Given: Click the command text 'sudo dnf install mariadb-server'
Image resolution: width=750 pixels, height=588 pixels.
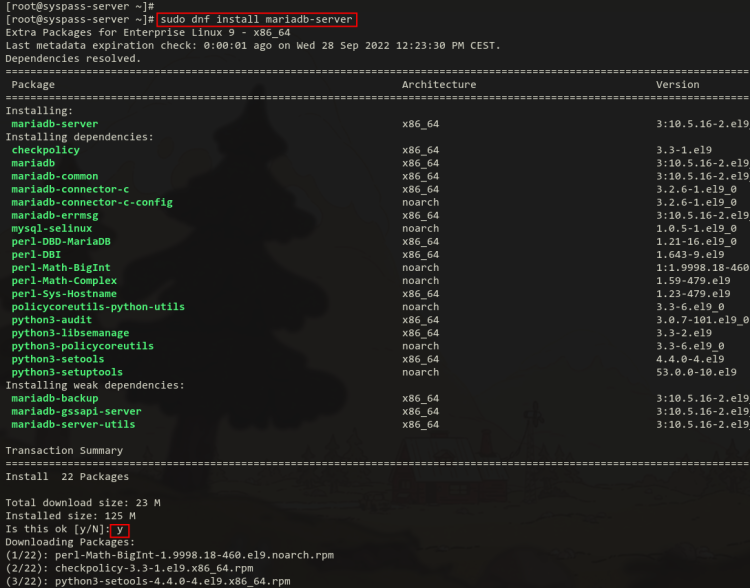Looking at the screenshot, I should point(256,20).
